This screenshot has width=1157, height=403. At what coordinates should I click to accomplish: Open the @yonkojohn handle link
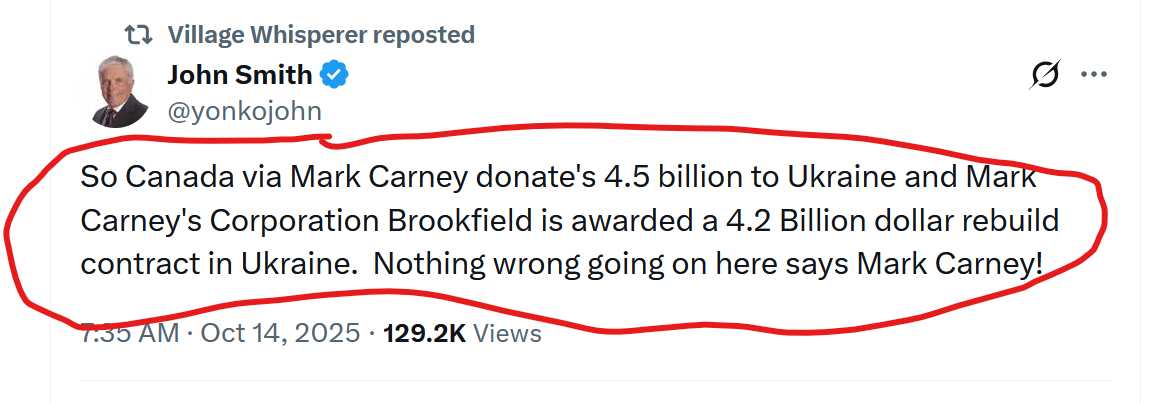pyautogui.click(x=244, y=110)
